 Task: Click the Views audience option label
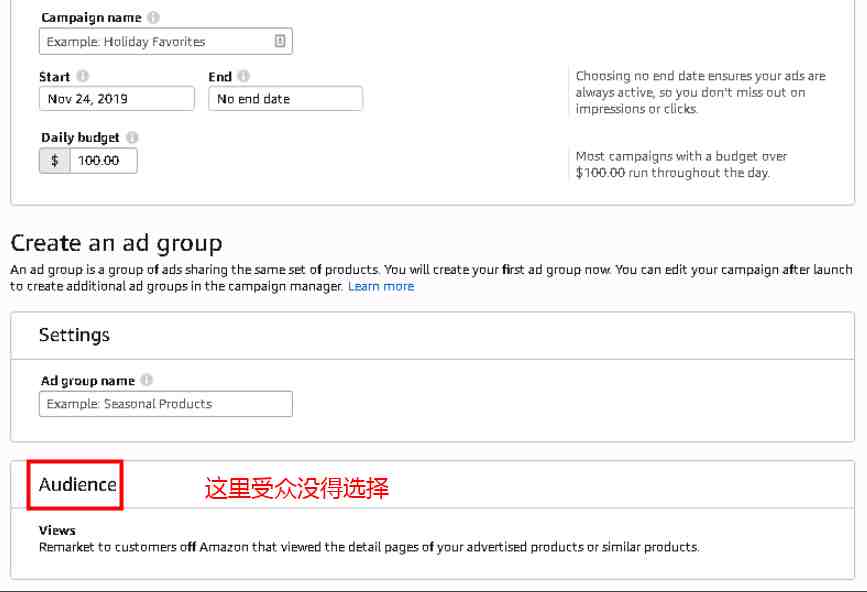[57, 530]
